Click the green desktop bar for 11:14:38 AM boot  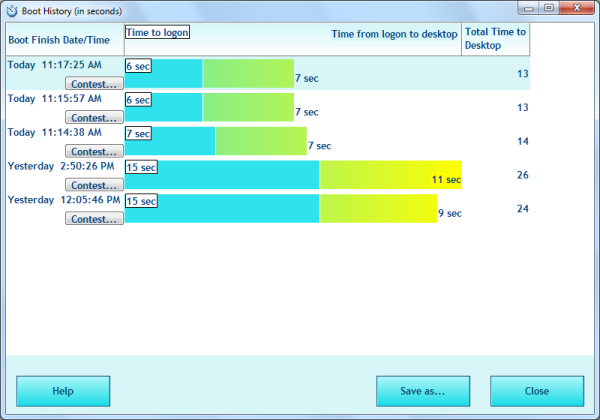click(260, 141)
